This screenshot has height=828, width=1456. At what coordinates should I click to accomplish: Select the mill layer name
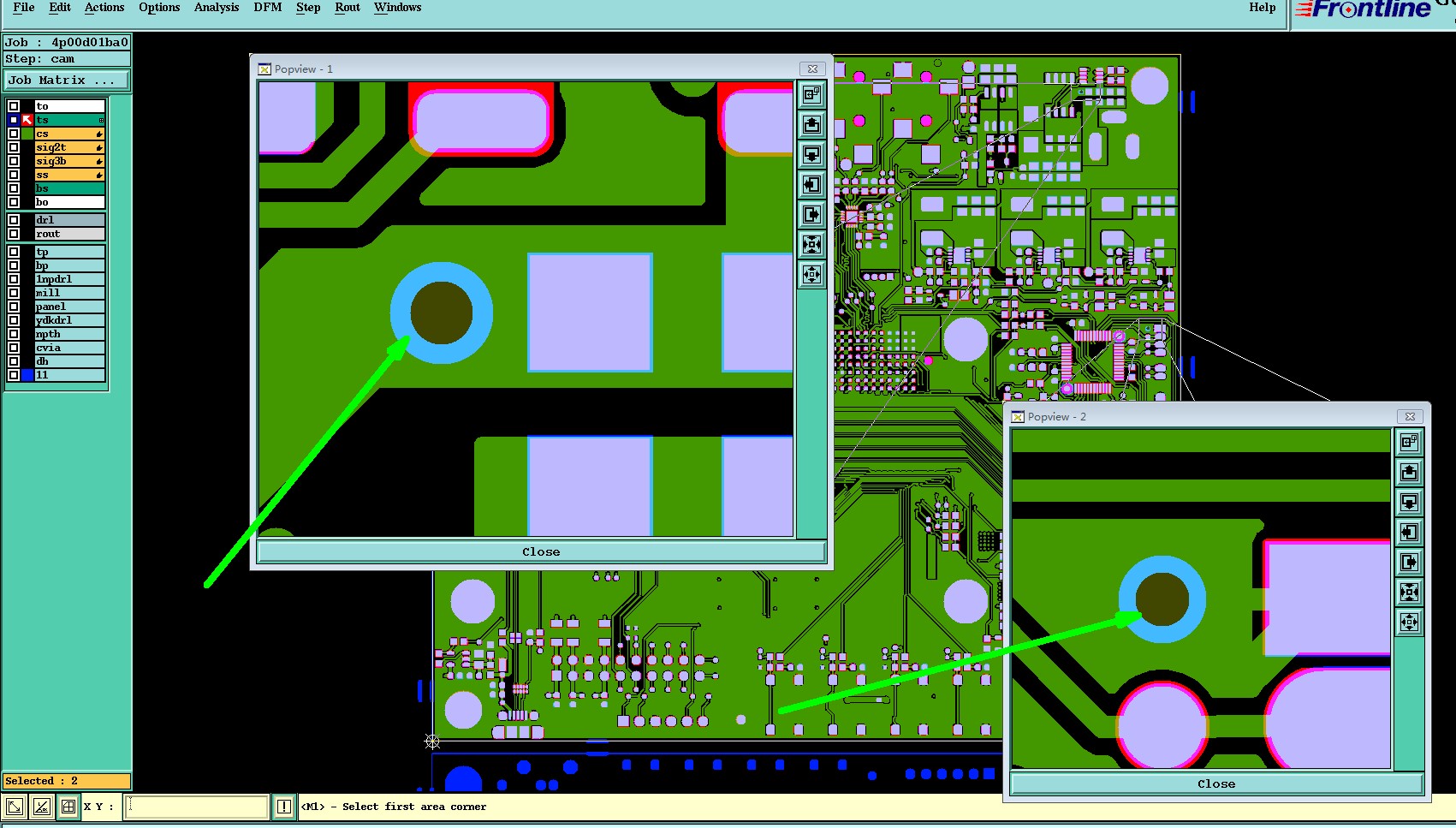(69, 293)
